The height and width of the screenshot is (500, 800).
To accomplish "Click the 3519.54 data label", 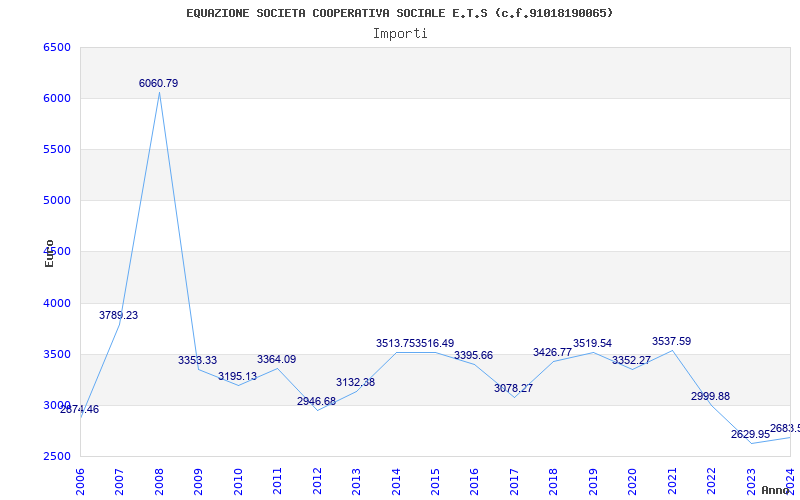I will point(592,344).
